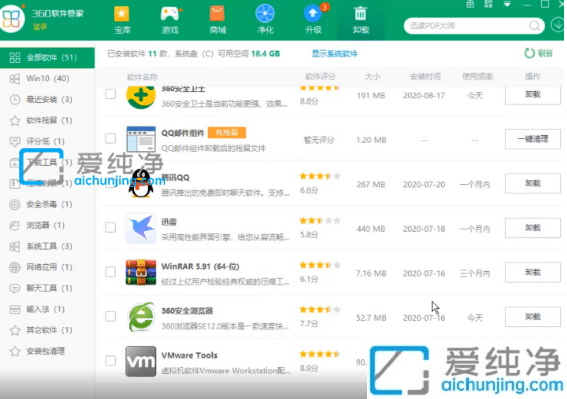
Task: Click the 迅雷 bird icon
Action: (141, 228)
